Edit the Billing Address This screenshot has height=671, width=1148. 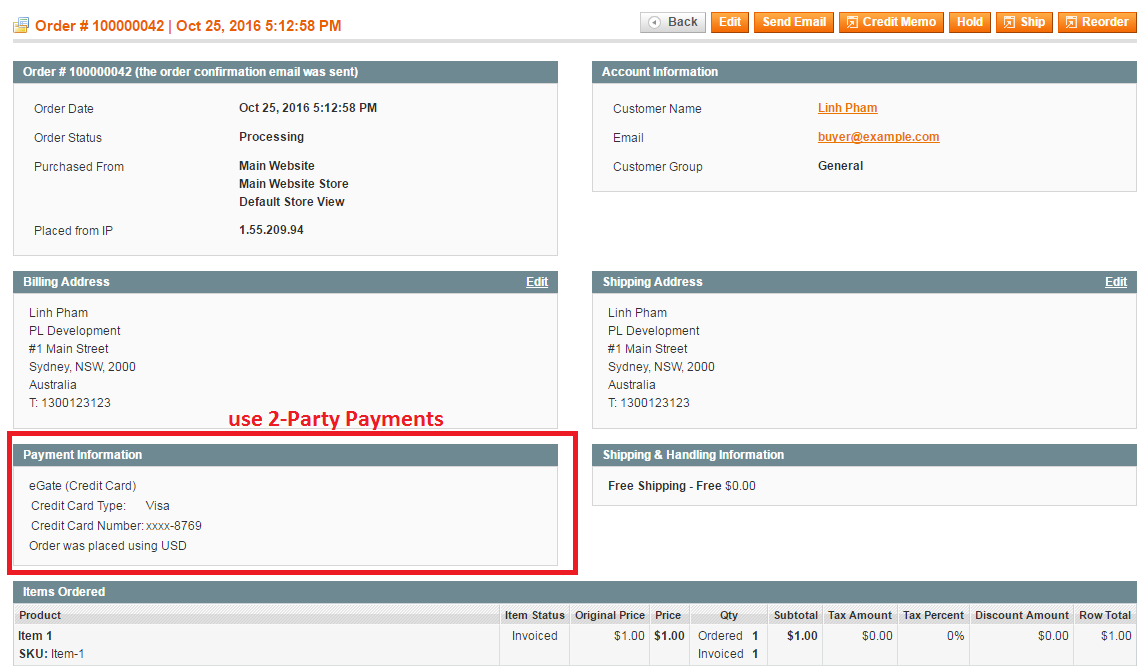537,282
